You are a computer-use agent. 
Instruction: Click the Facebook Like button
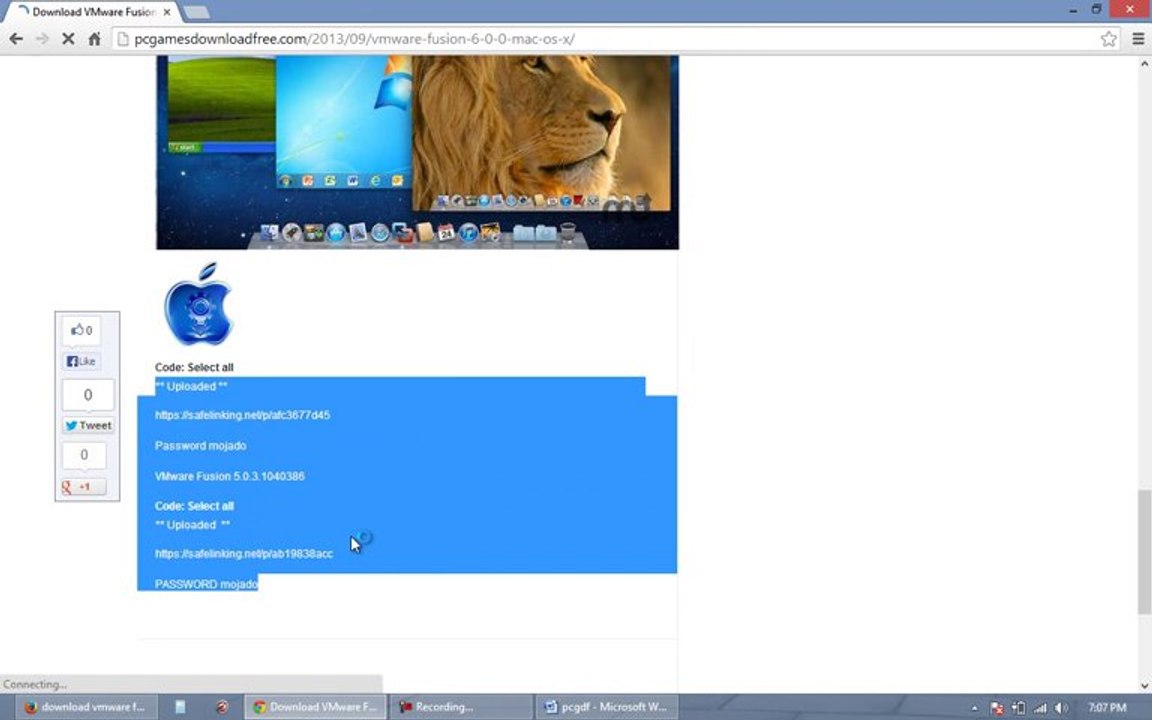point(82,361)
